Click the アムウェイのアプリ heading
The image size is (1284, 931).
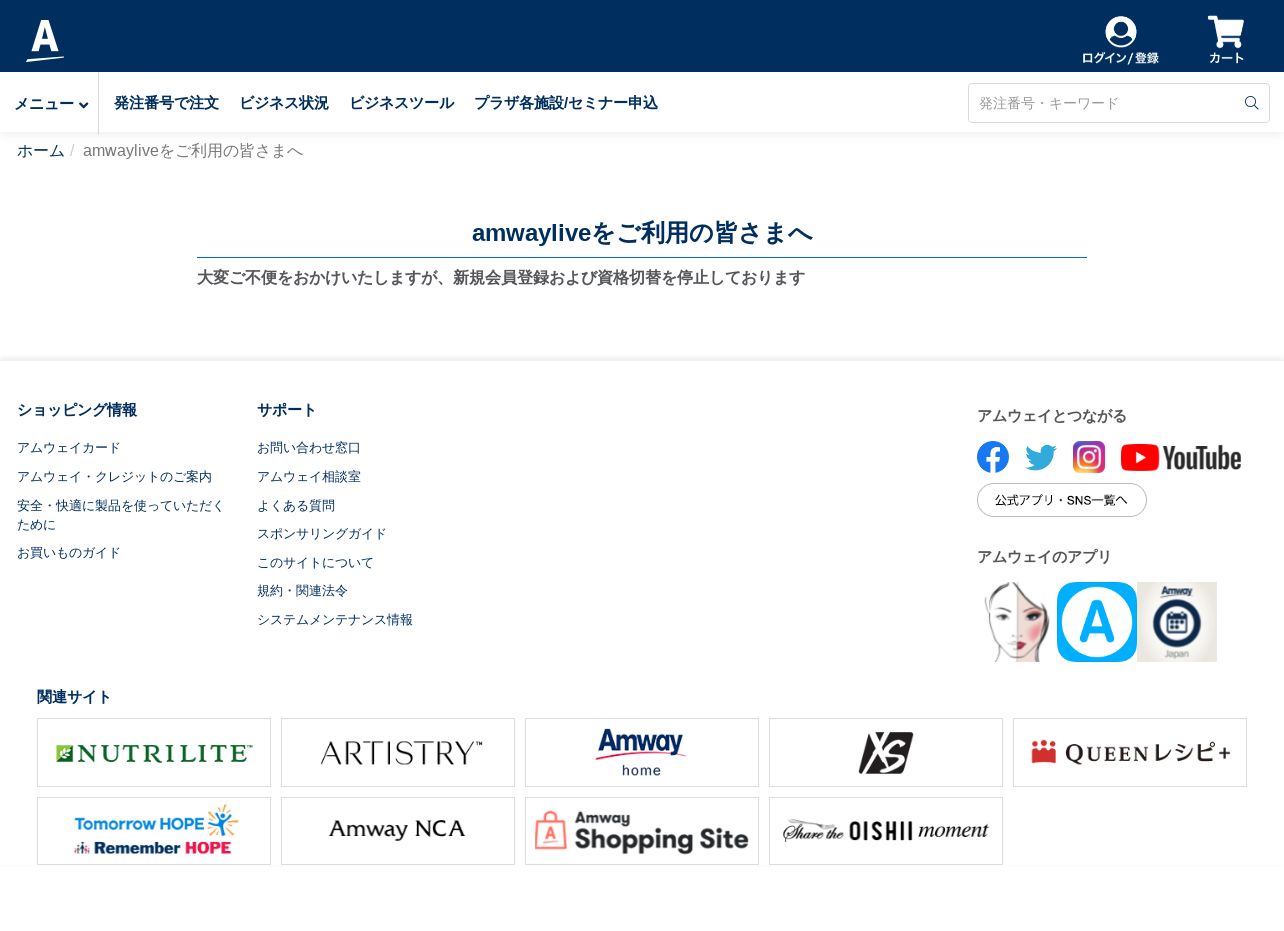tap(1044, 557)
